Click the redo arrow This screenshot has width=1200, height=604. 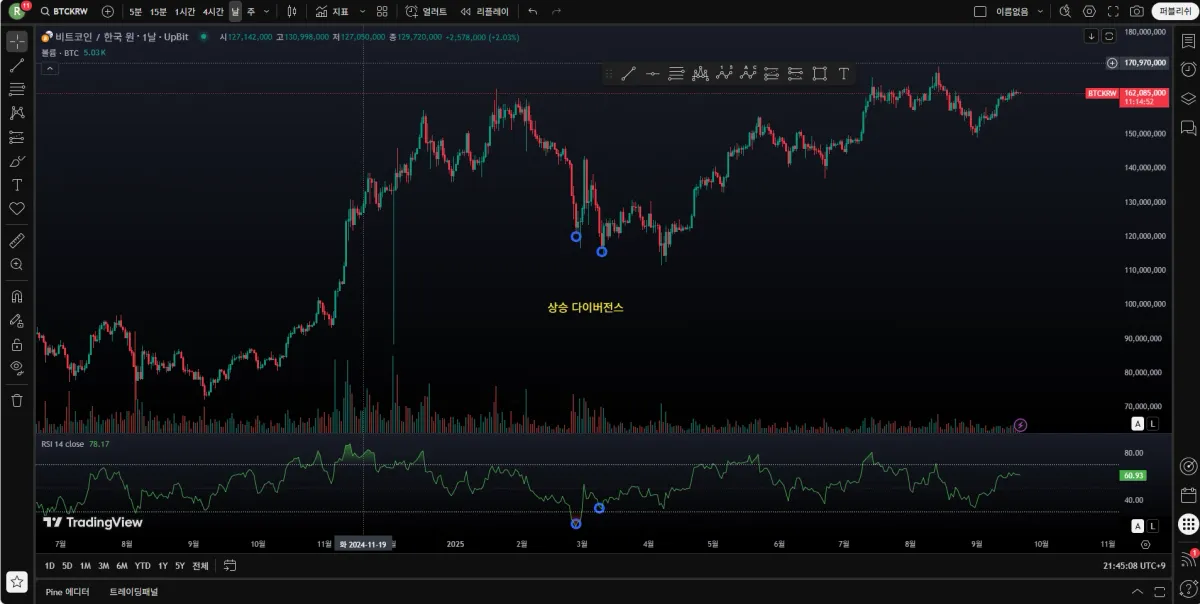pos(557,11)
